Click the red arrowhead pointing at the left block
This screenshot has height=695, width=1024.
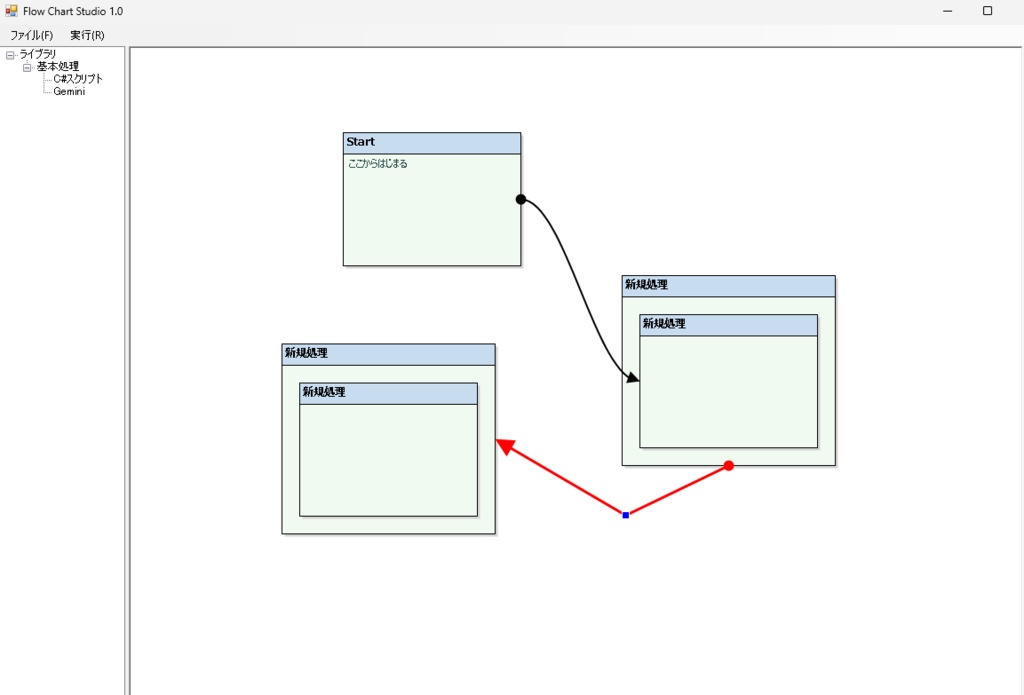tap(503, 444)
